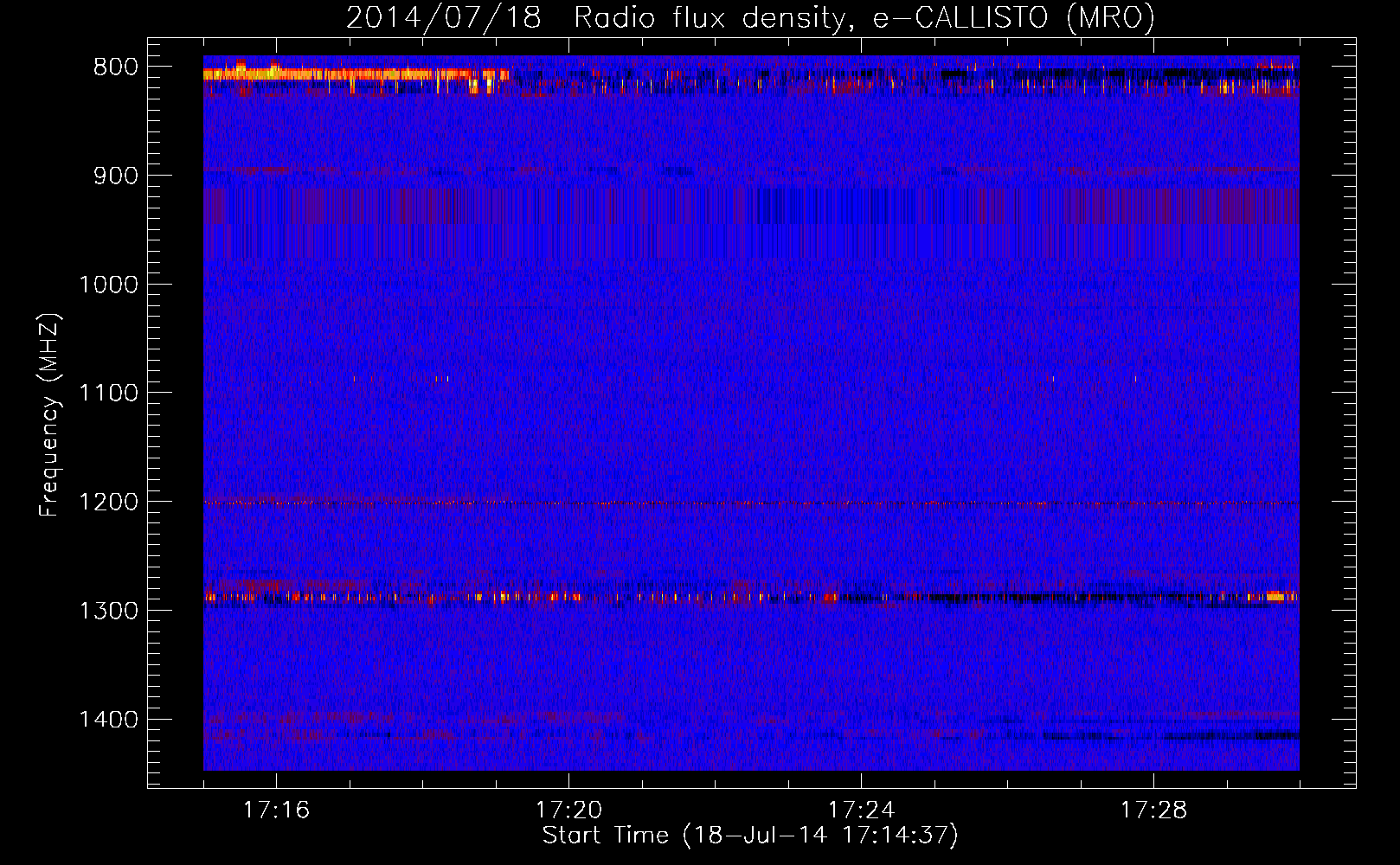Select the 1300 frequency tick label
The height and width of the screenshot is (865, 1400).
pos(109,611)
